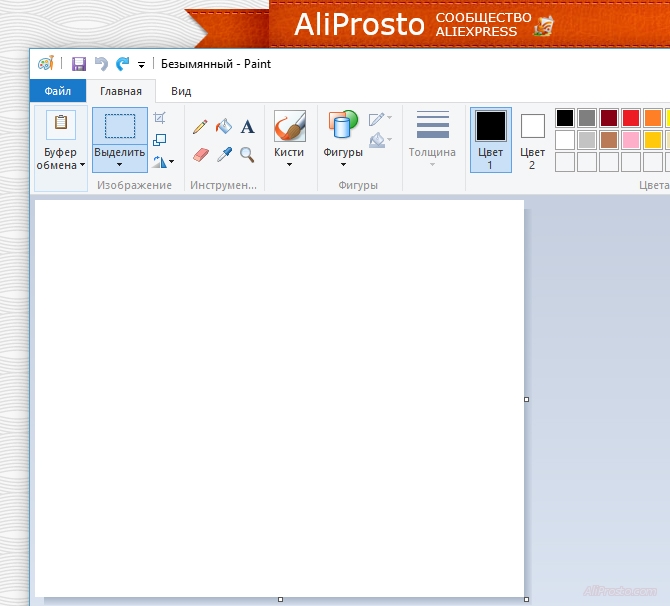670x606 pixels.
Task: Choose the Eraser tool
Action: tap(200, 155)
